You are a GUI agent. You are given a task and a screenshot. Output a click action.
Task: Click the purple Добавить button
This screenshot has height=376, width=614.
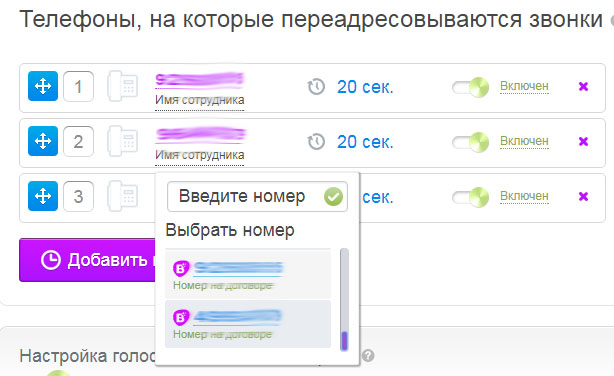88,260
